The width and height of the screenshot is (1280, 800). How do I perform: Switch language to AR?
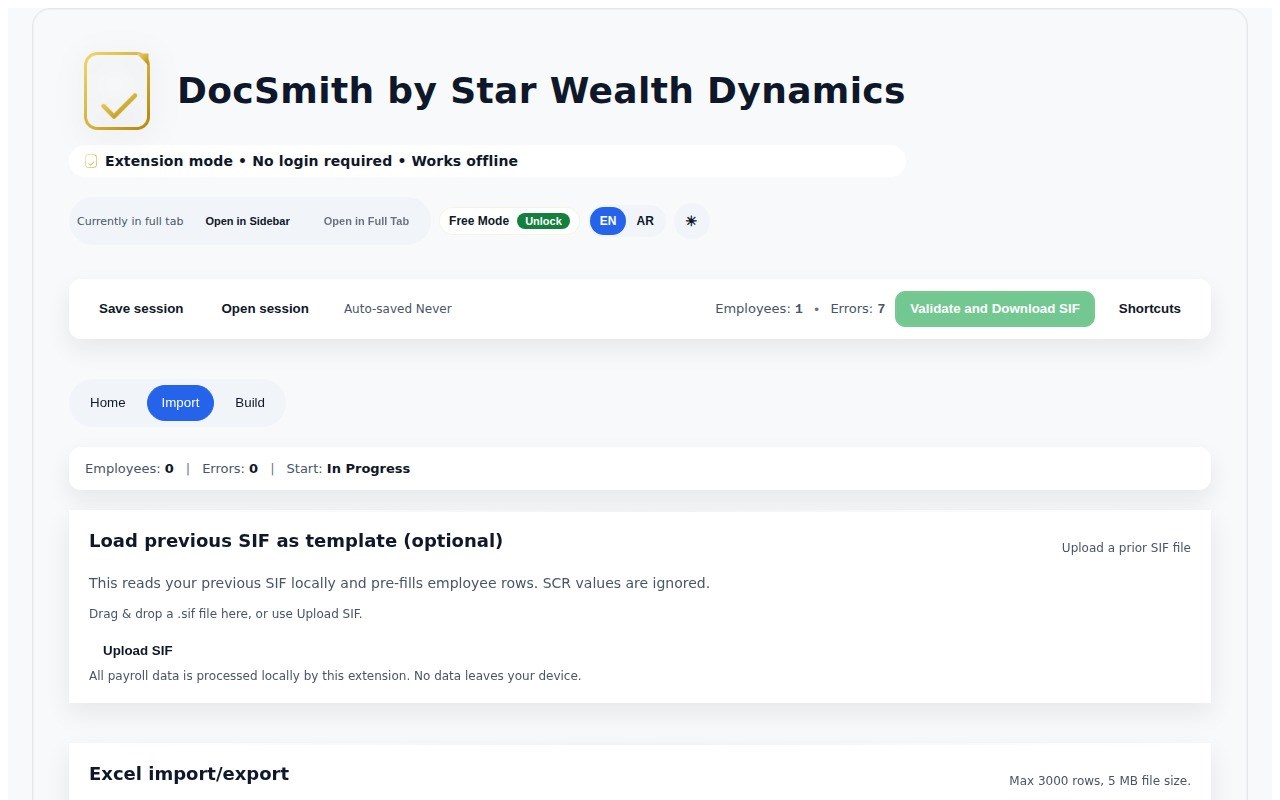pyautogui.click(x=645, y=221)
